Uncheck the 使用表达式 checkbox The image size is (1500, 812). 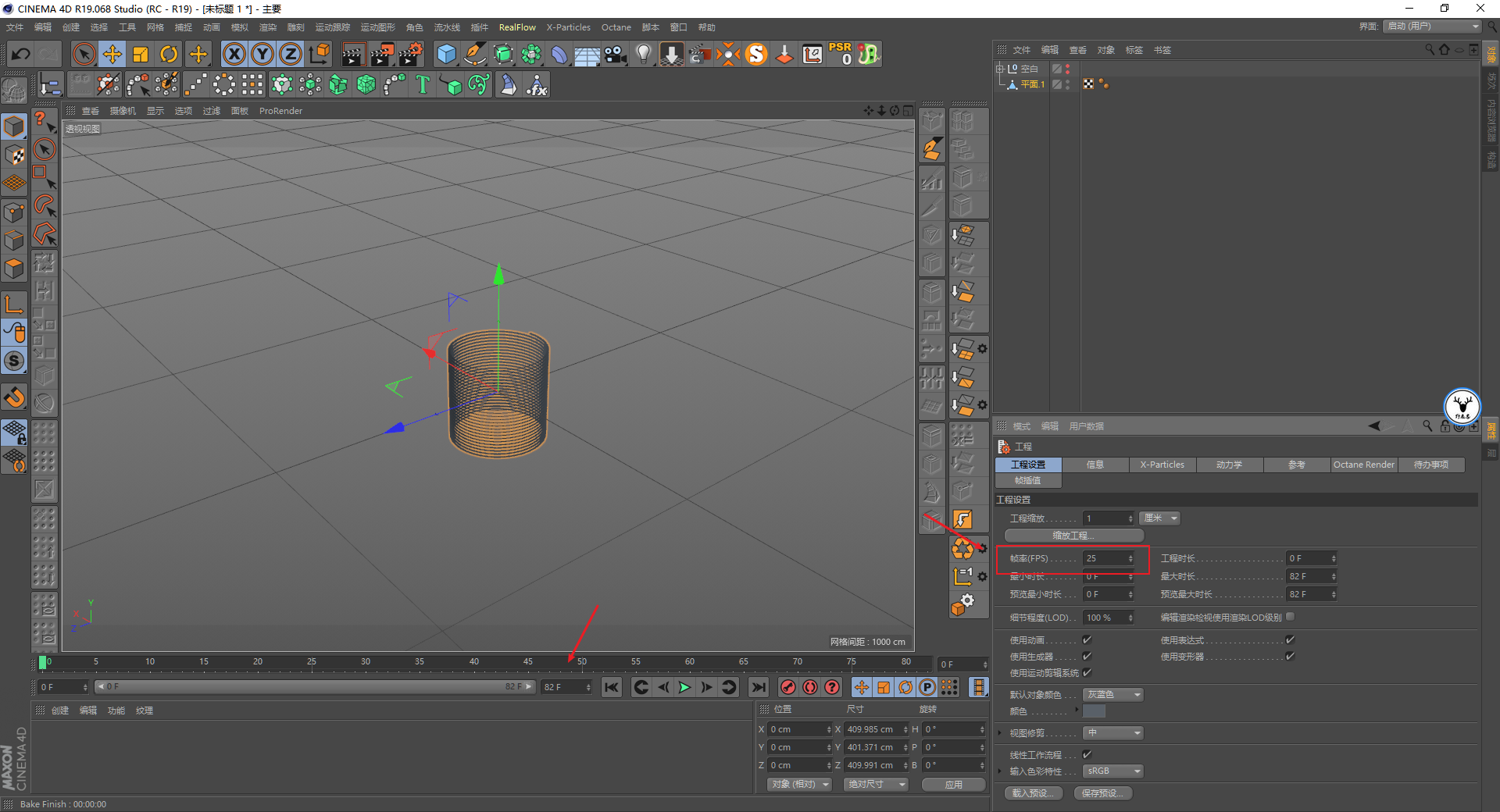(1290, 640)
